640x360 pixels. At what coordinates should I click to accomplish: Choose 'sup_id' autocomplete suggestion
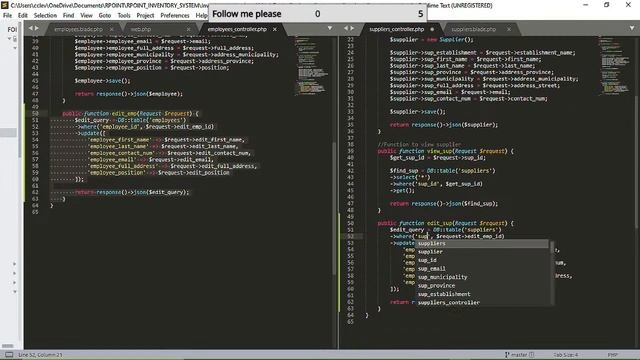point(482,260)
